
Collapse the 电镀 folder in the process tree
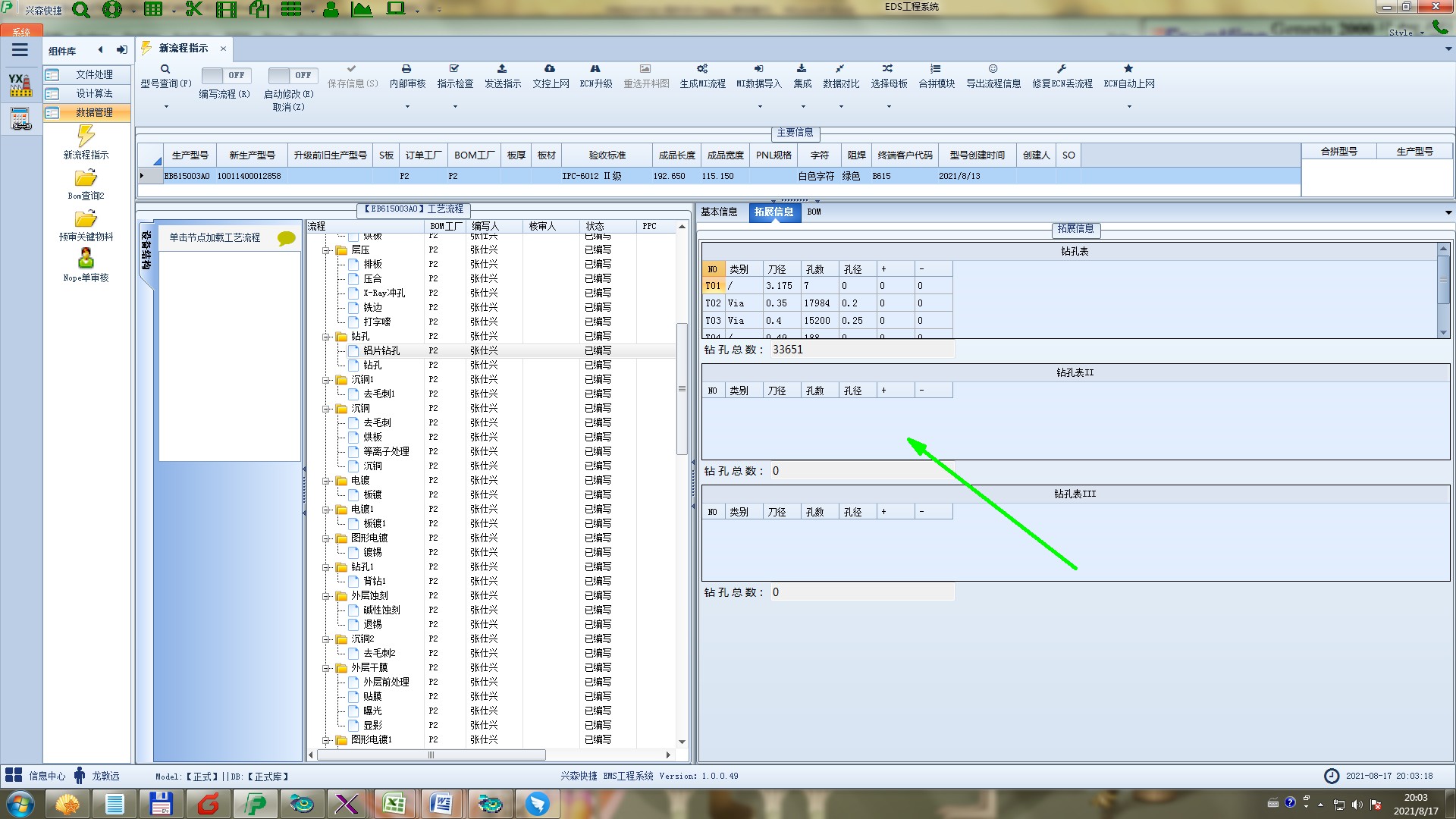pos(326,481)
